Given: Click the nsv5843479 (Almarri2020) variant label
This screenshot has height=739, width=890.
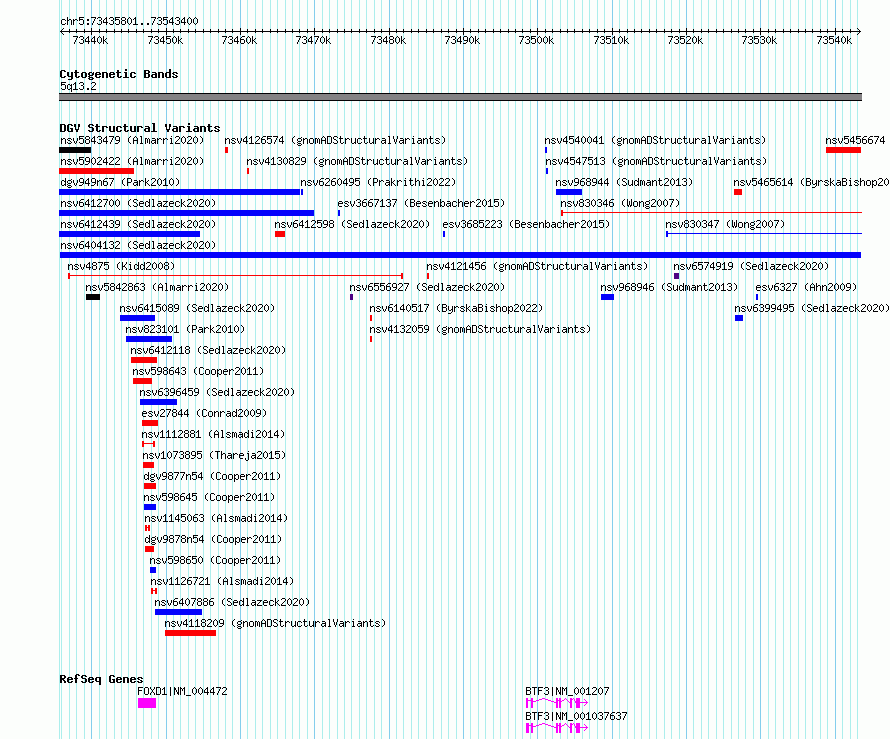Looking at the screenshot, I should click(132, 140).
